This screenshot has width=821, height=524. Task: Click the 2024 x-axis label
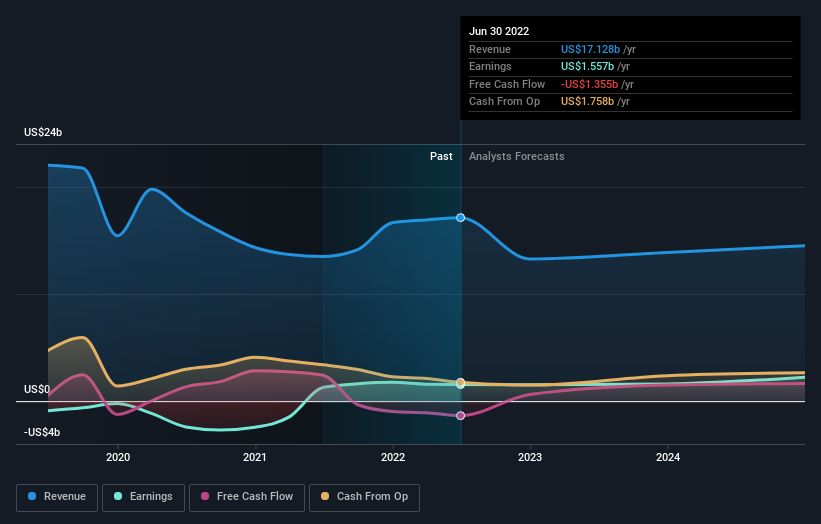pos(668,457)
